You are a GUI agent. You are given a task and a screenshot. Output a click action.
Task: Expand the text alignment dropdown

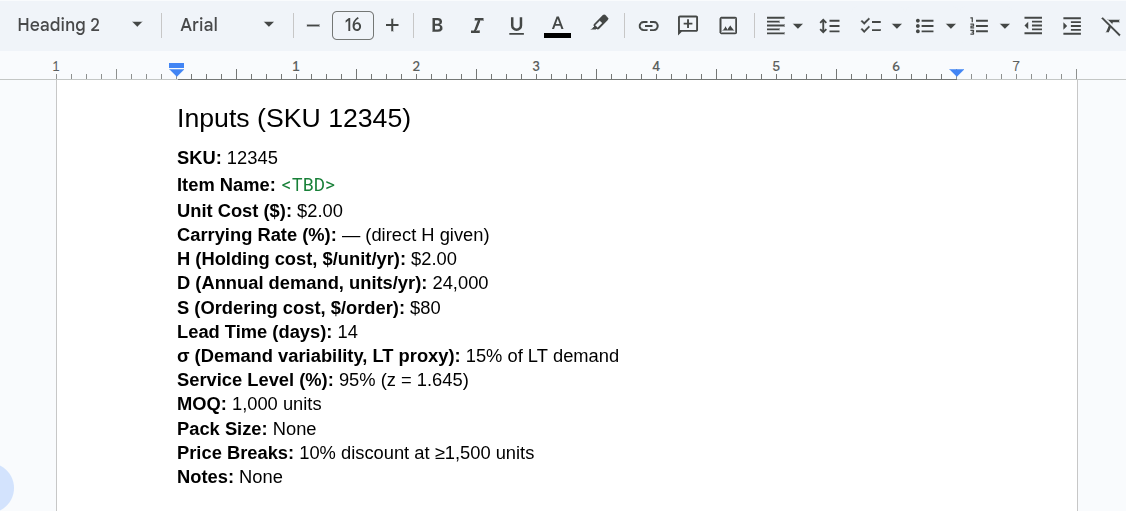click(797, 25)
